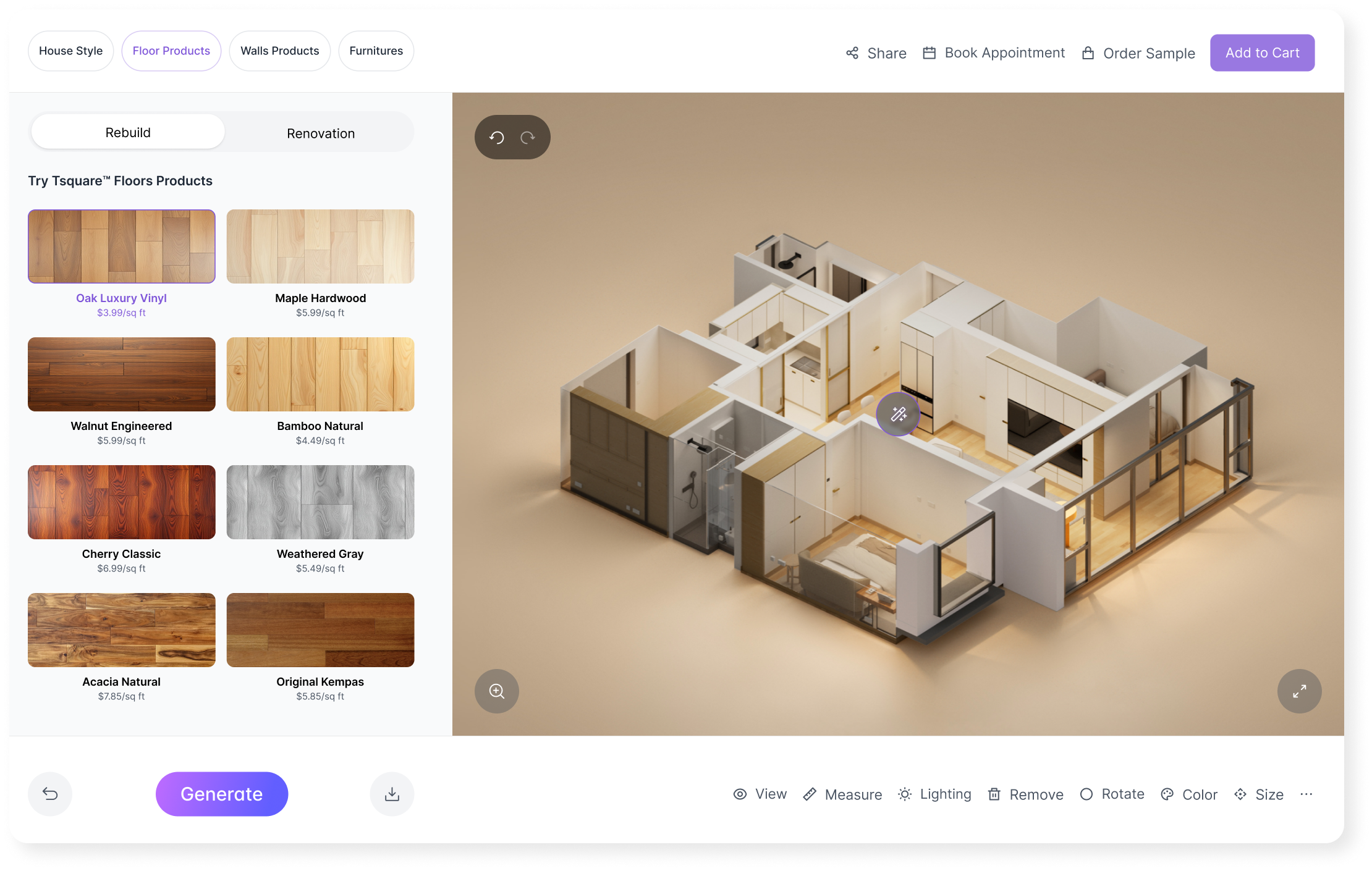Screen dimensions: 1372x871
Task: Click the eye icon for View
Action: tap(740, 794)
